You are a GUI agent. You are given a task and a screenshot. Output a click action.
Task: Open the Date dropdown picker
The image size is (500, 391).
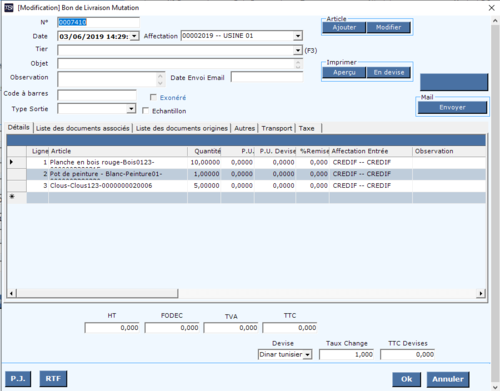tap(134, 36)
